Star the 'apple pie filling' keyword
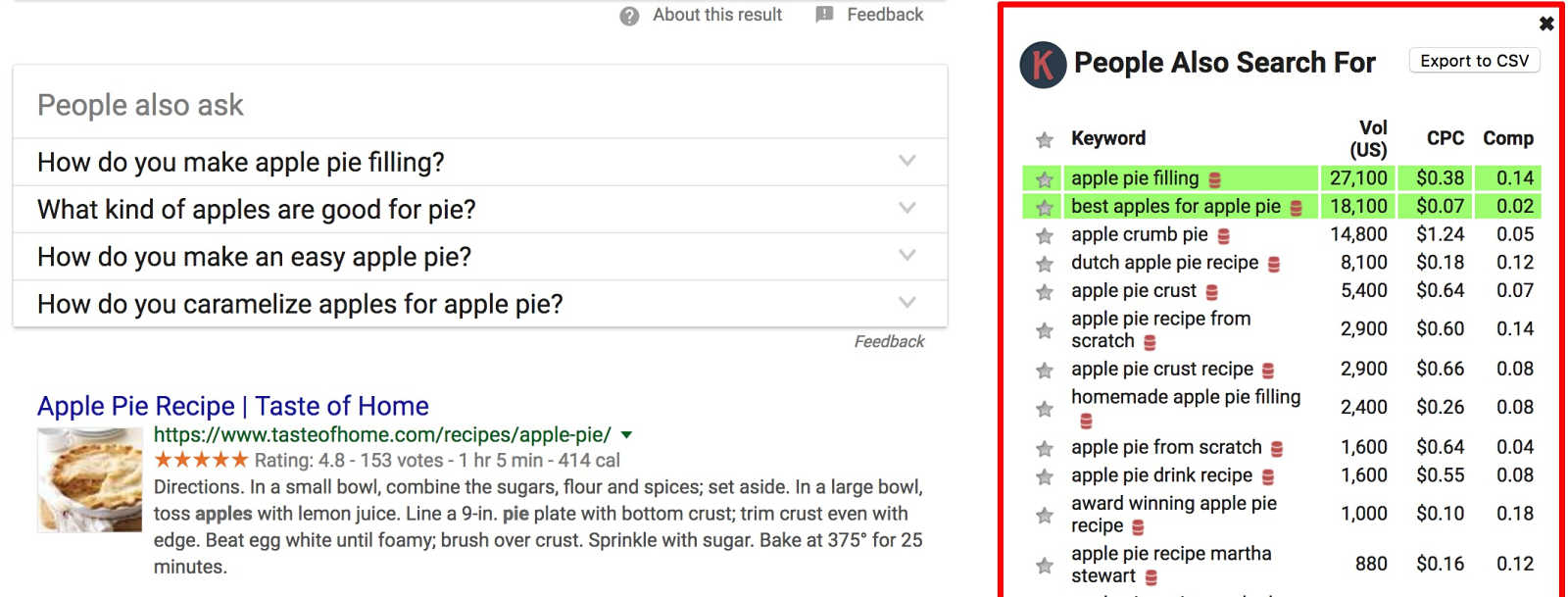 [1045, 179]
